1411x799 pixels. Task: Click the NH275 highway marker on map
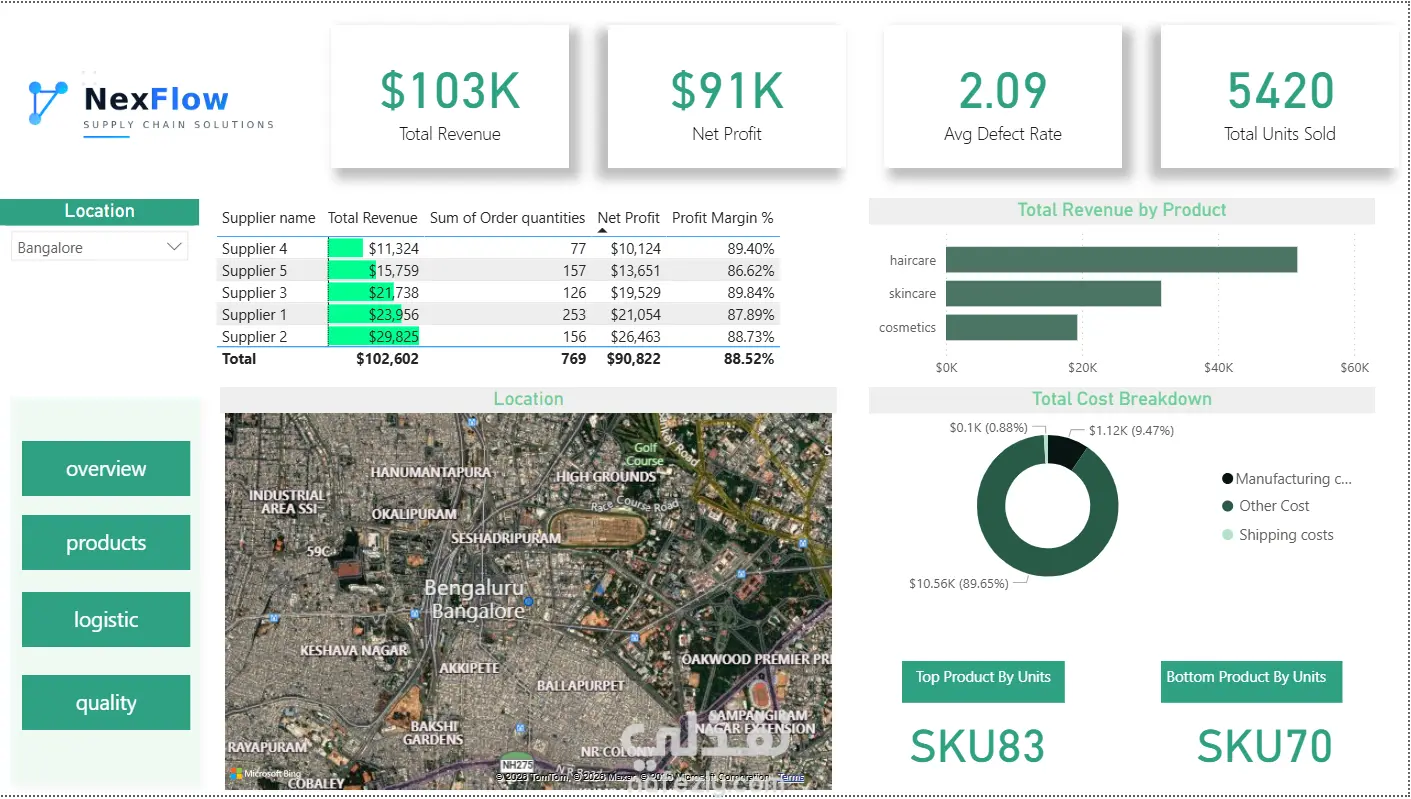[515, 764]
